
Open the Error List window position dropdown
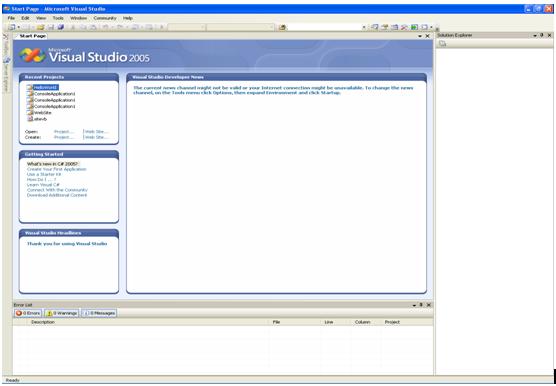coord(415,305)
